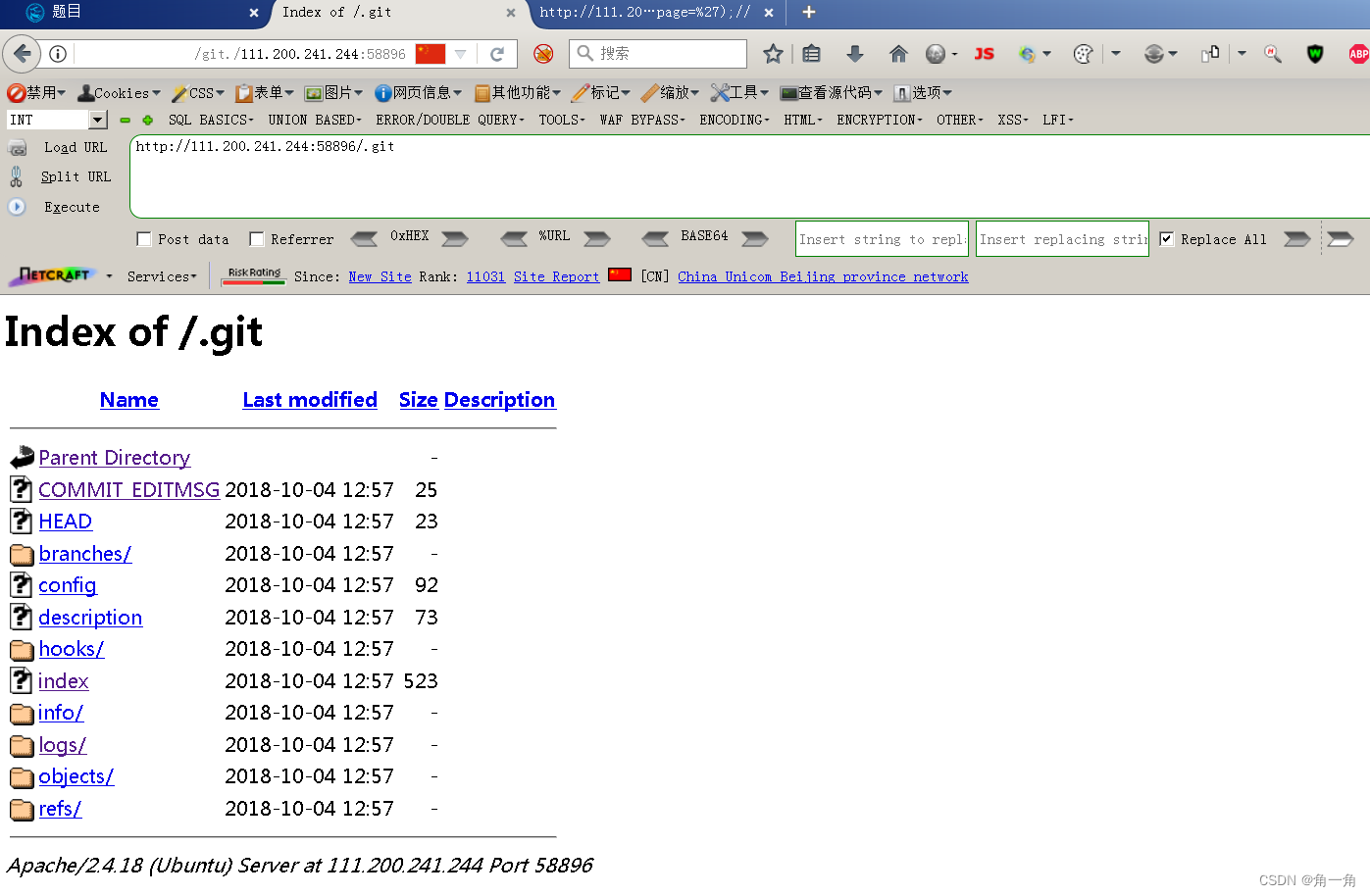Expand the XSS menu in HackBar
Viewport: 1370px width, 896px height.
1013,120
